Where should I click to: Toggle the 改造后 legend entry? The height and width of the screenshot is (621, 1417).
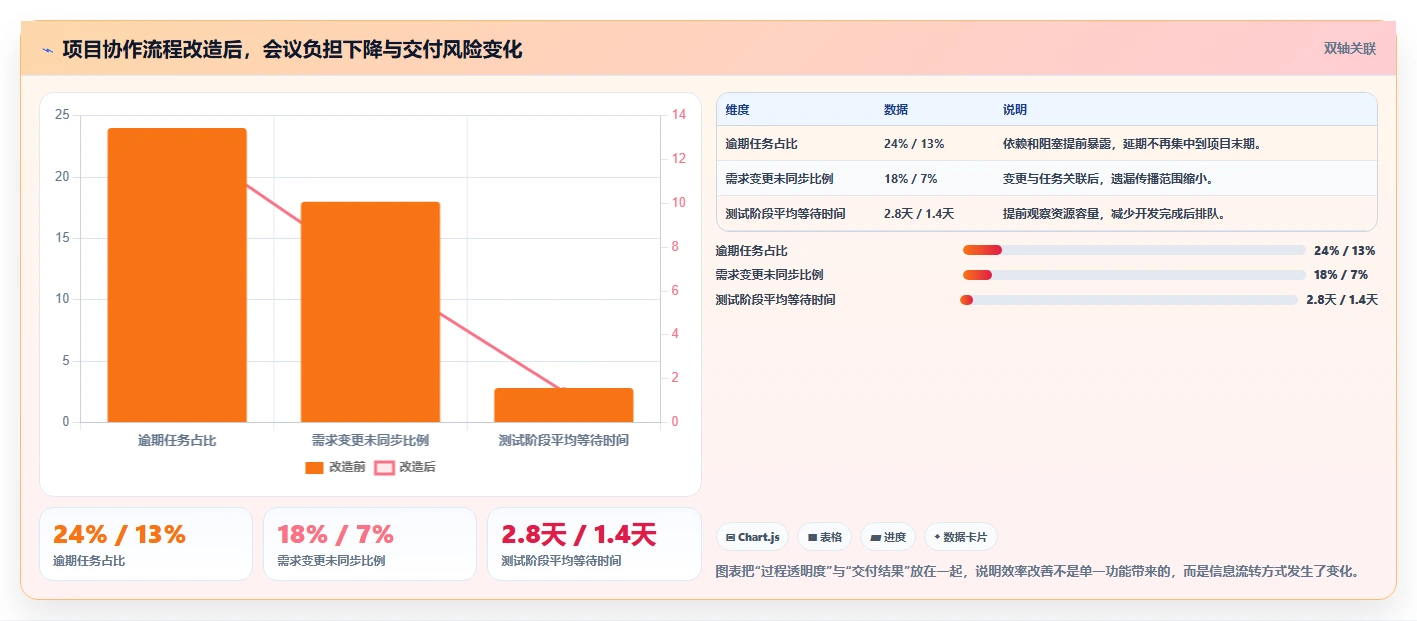405,467
